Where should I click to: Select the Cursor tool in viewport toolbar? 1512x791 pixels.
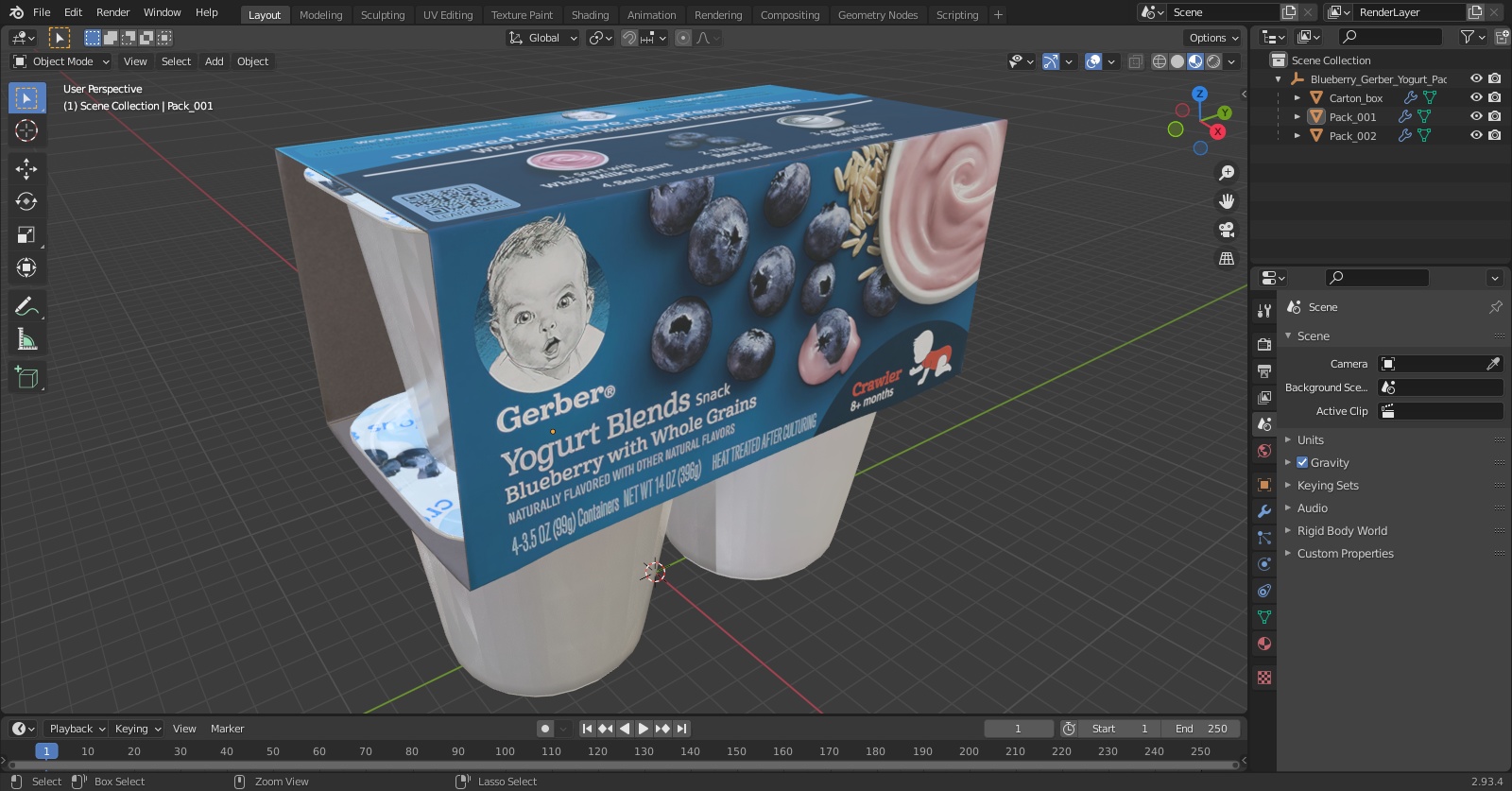click(26, 130)
